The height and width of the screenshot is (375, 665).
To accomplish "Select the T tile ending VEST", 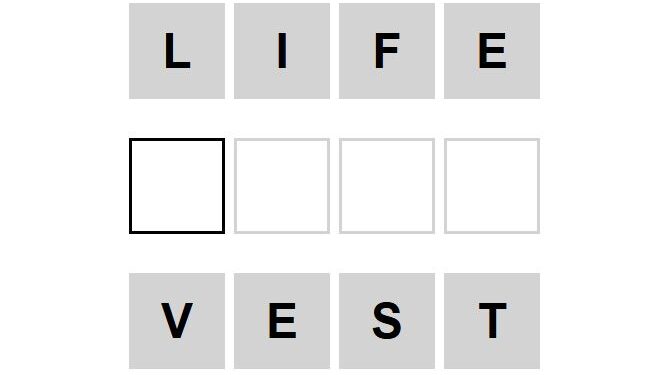I will (492, 321).
